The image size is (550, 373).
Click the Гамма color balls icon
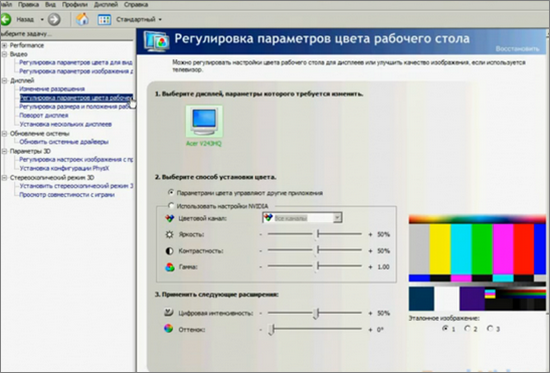pyautogui.click(x=169, y=267)
